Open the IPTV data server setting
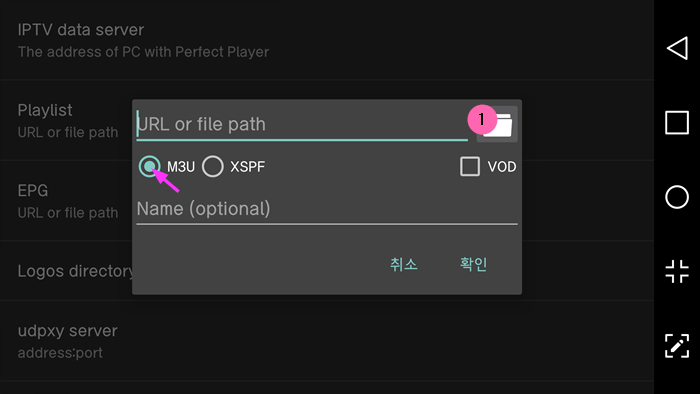Viewport: 700px width, 394px height. pyautogui.click(x=327, y=40)
